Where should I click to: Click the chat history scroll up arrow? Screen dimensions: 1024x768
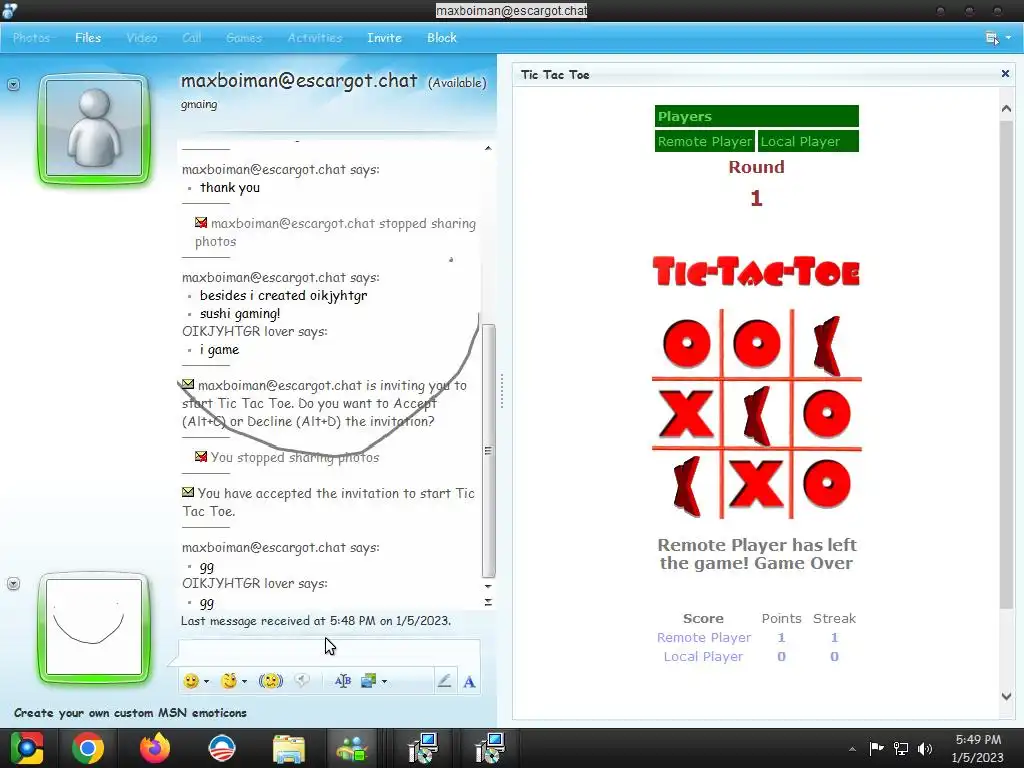pos(488,148)
